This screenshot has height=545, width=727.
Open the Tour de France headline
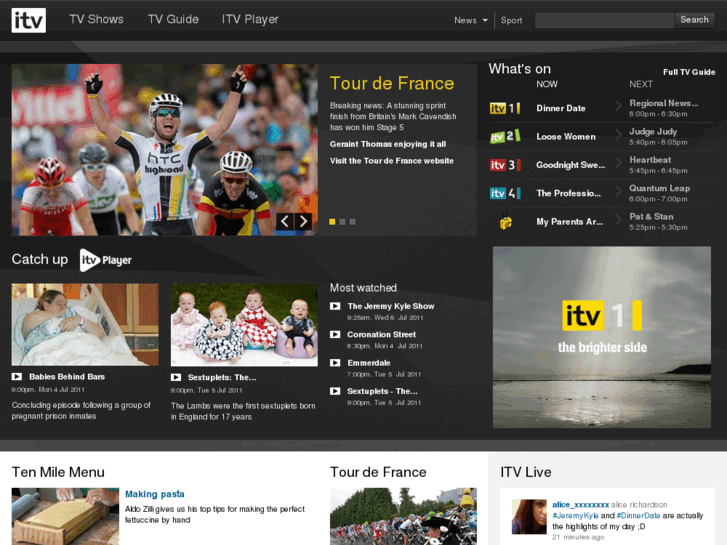coord(392,83)
